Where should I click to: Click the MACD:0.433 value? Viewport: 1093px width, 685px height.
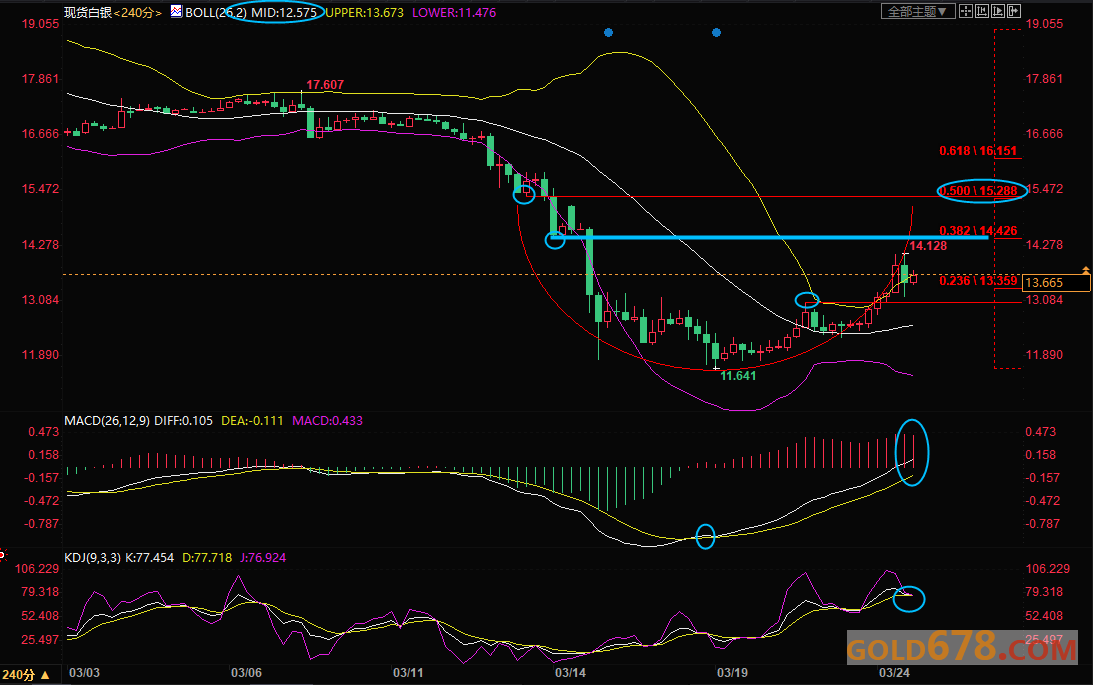[x=328, y=421]
